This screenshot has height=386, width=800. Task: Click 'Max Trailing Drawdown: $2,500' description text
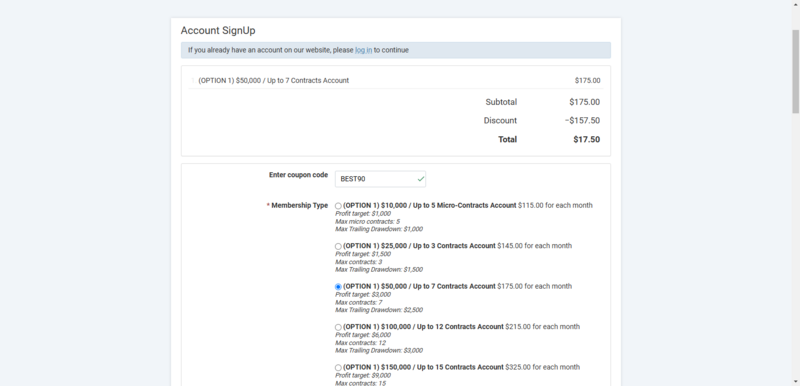tap(379, 310)
